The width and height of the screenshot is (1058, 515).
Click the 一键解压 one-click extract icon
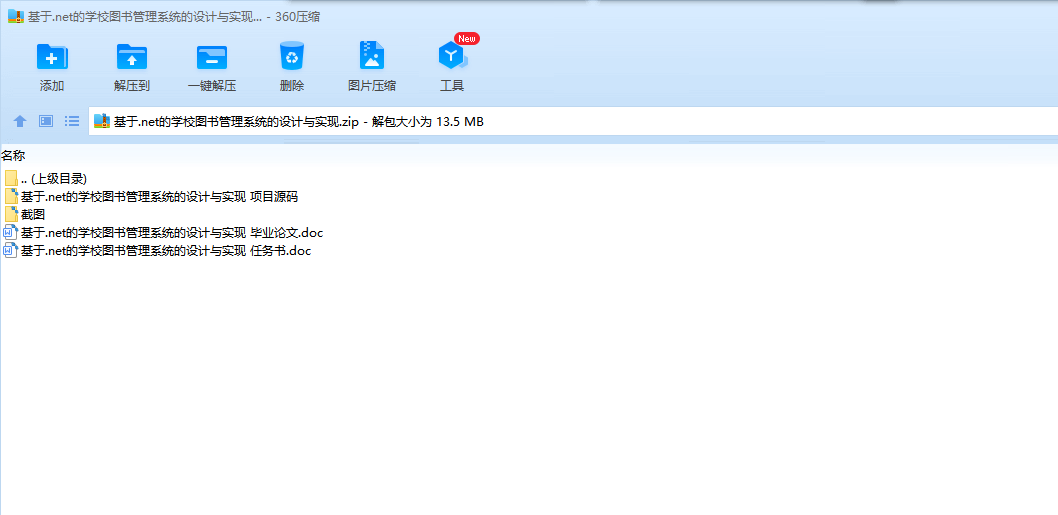pyautogui.click(x=211, y=57)
